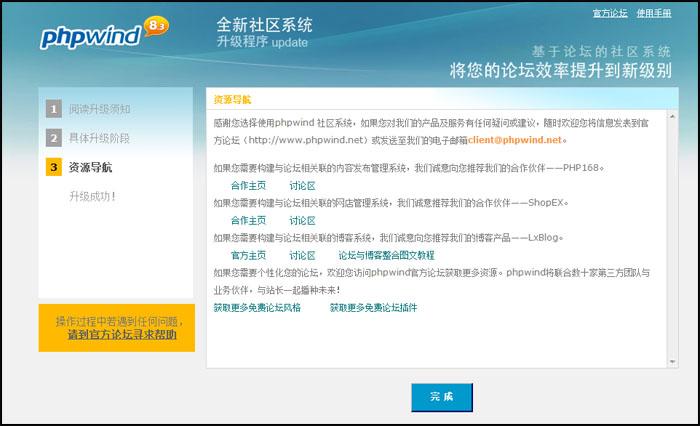Click the 升级成功! step label
The height and width of the screenshot is (426, 700).
(x=92, y=196)
